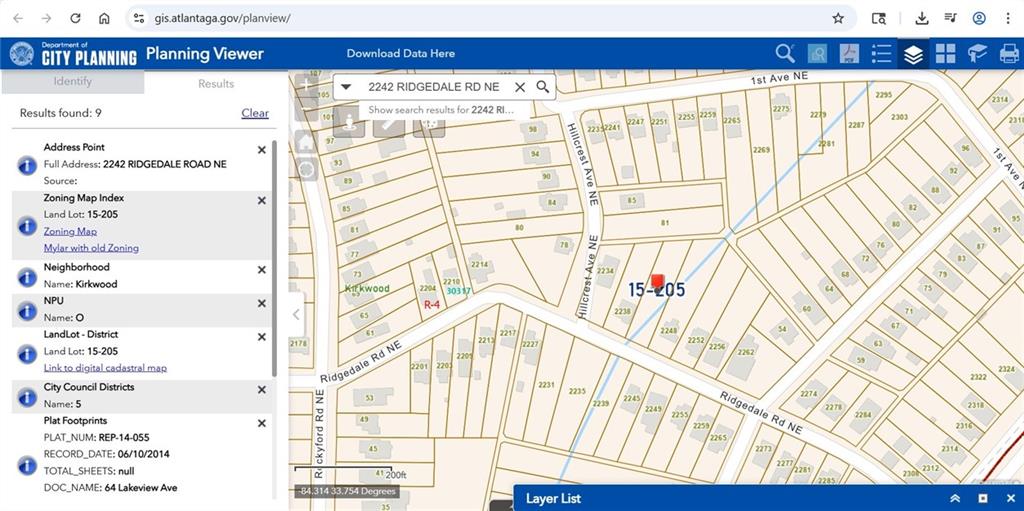The image size is (1024, 511).
Task: Collapse the left results panel arrow
Action: pos(296,314)
